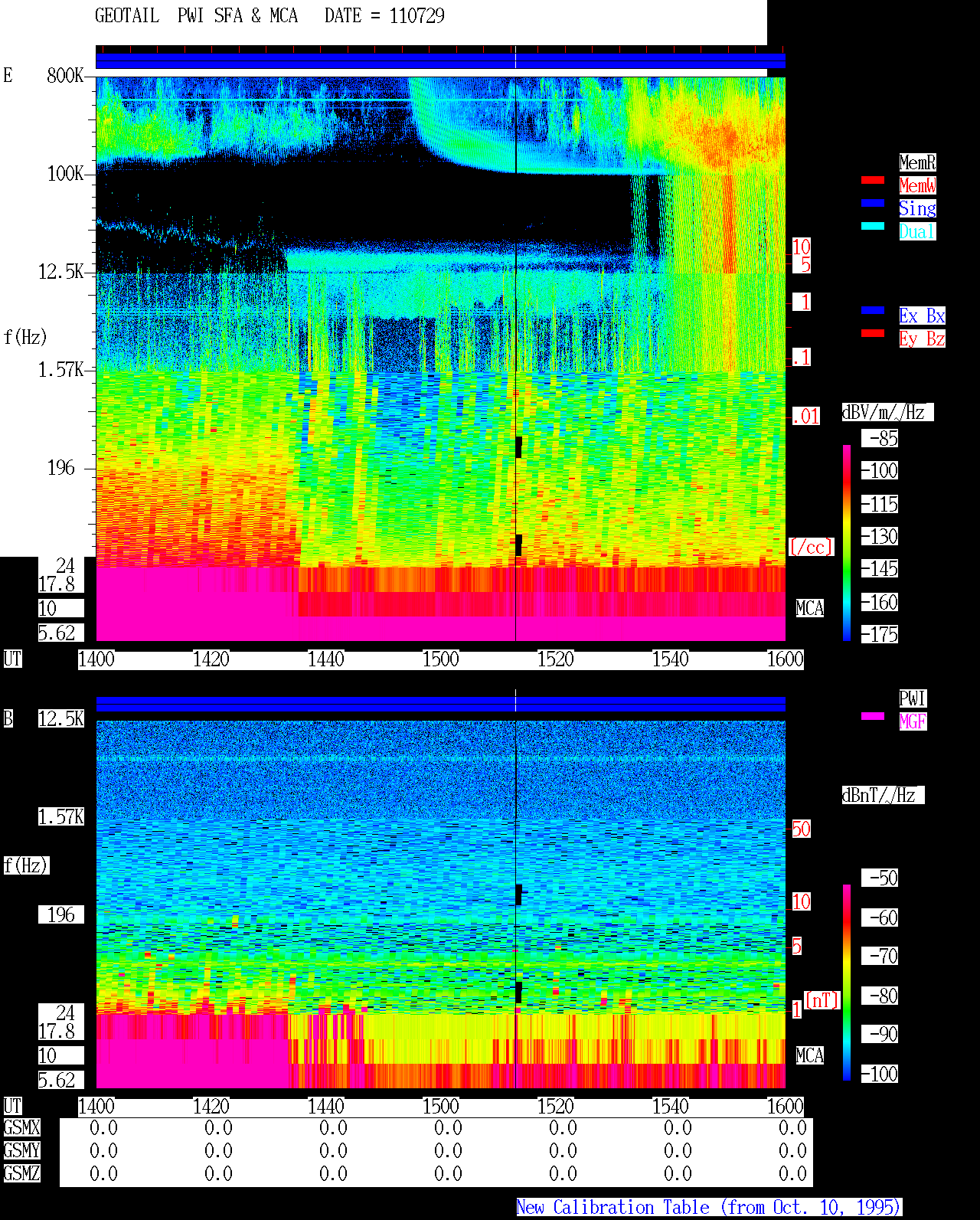Click the E panel 1520 UT tick
This screenshot has height=1220, width=980.
click(556, 659)
